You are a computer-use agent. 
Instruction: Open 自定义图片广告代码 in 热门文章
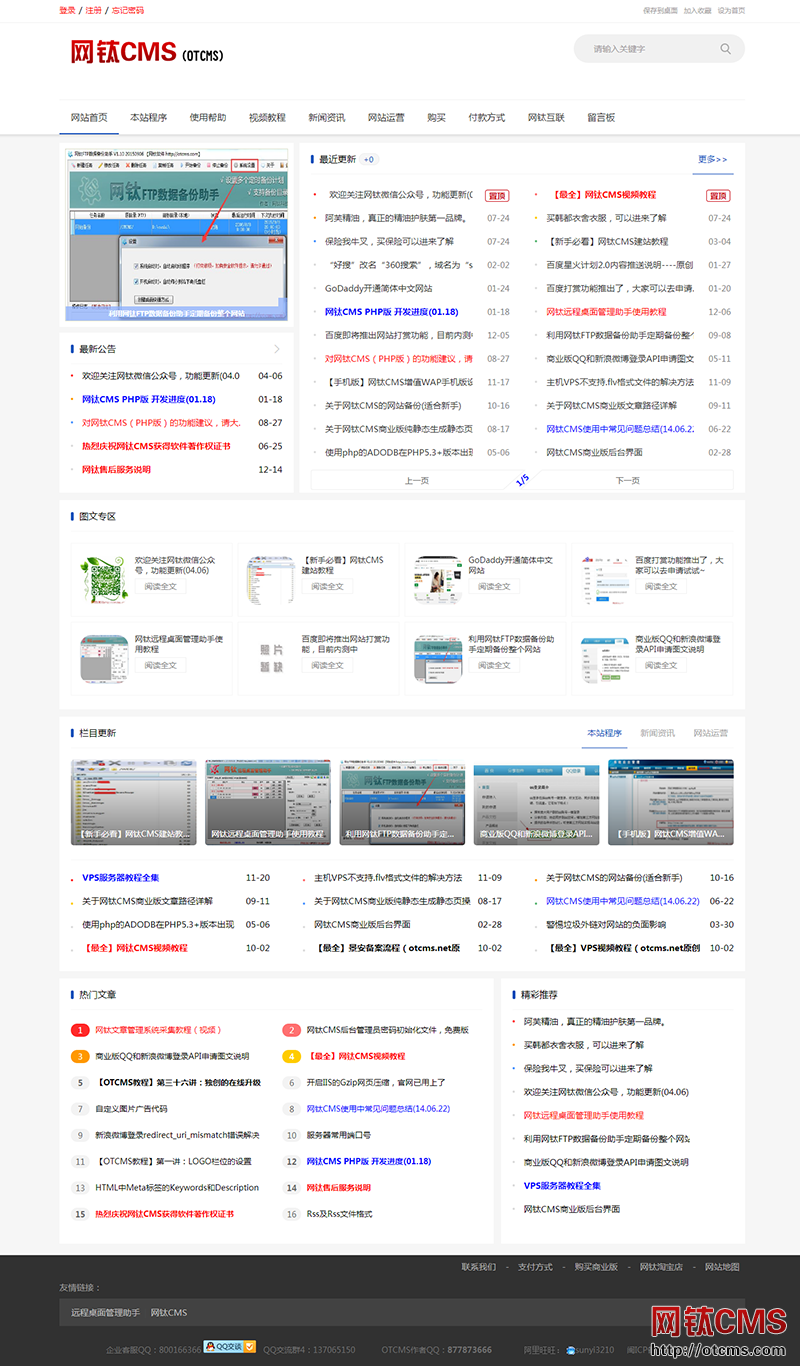pos(131,1109)
